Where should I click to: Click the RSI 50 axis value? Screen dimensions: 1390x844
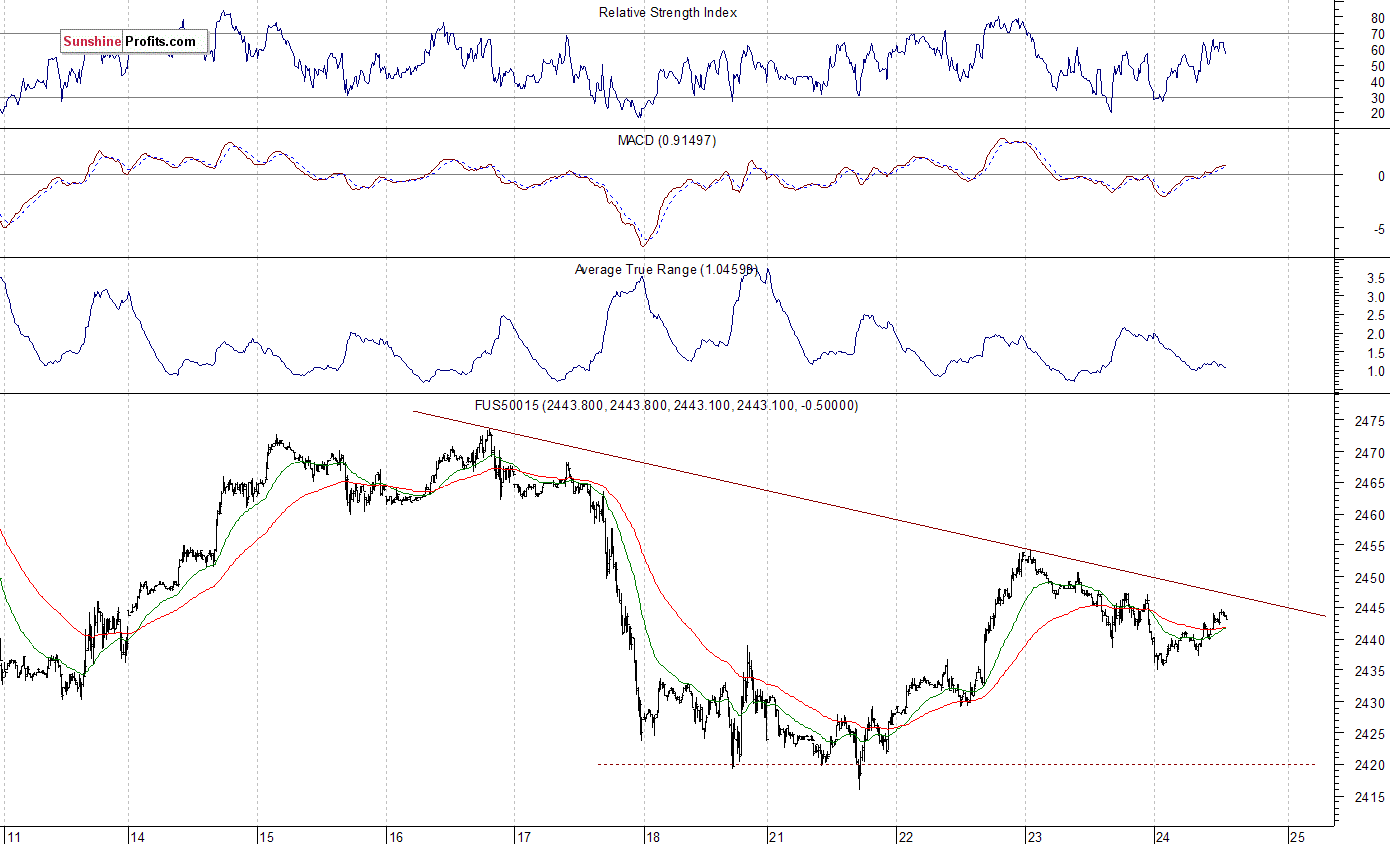click(1377, 66)
